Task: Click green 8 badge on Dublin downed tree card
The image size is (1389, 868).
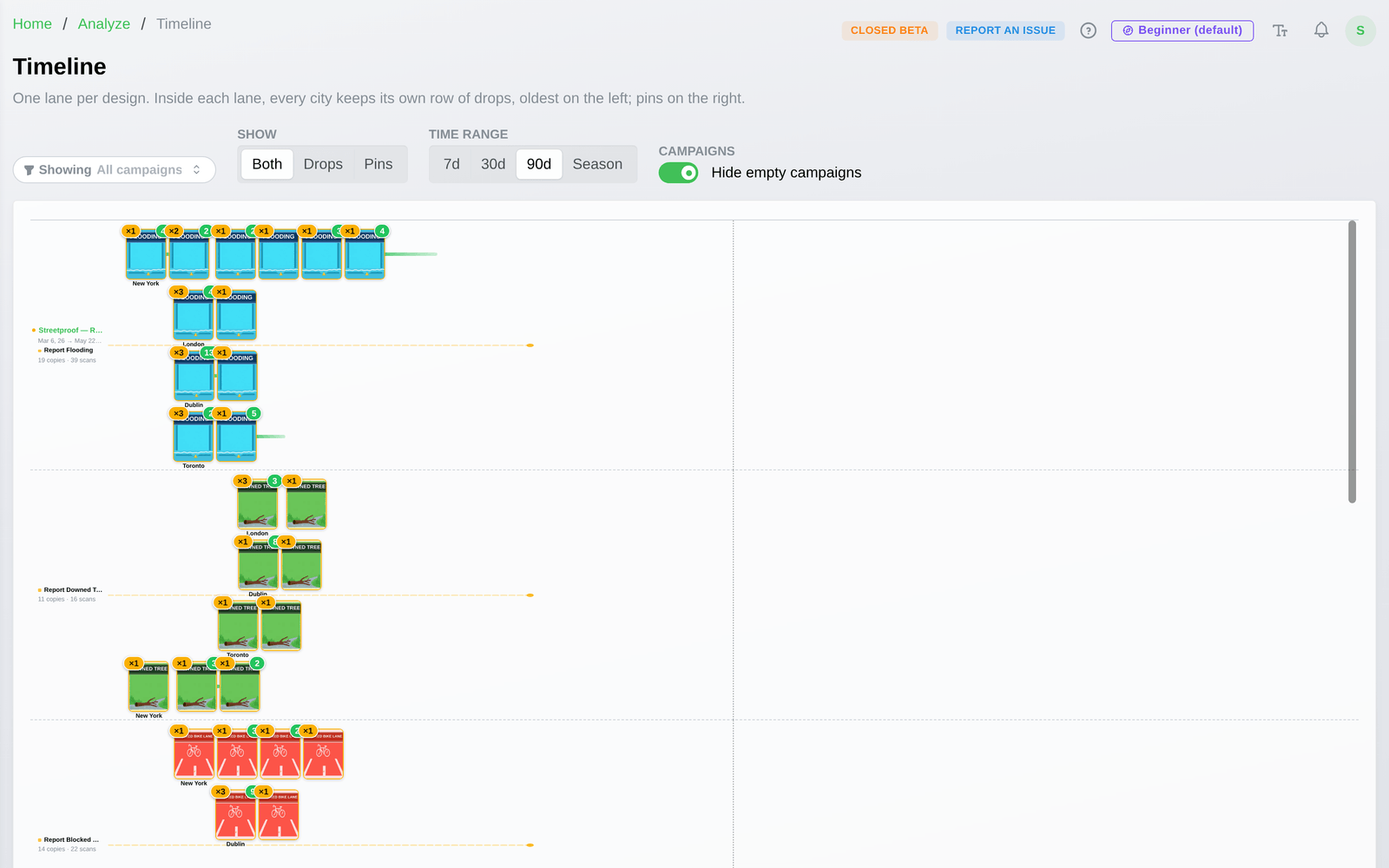Action: point(274,542)
